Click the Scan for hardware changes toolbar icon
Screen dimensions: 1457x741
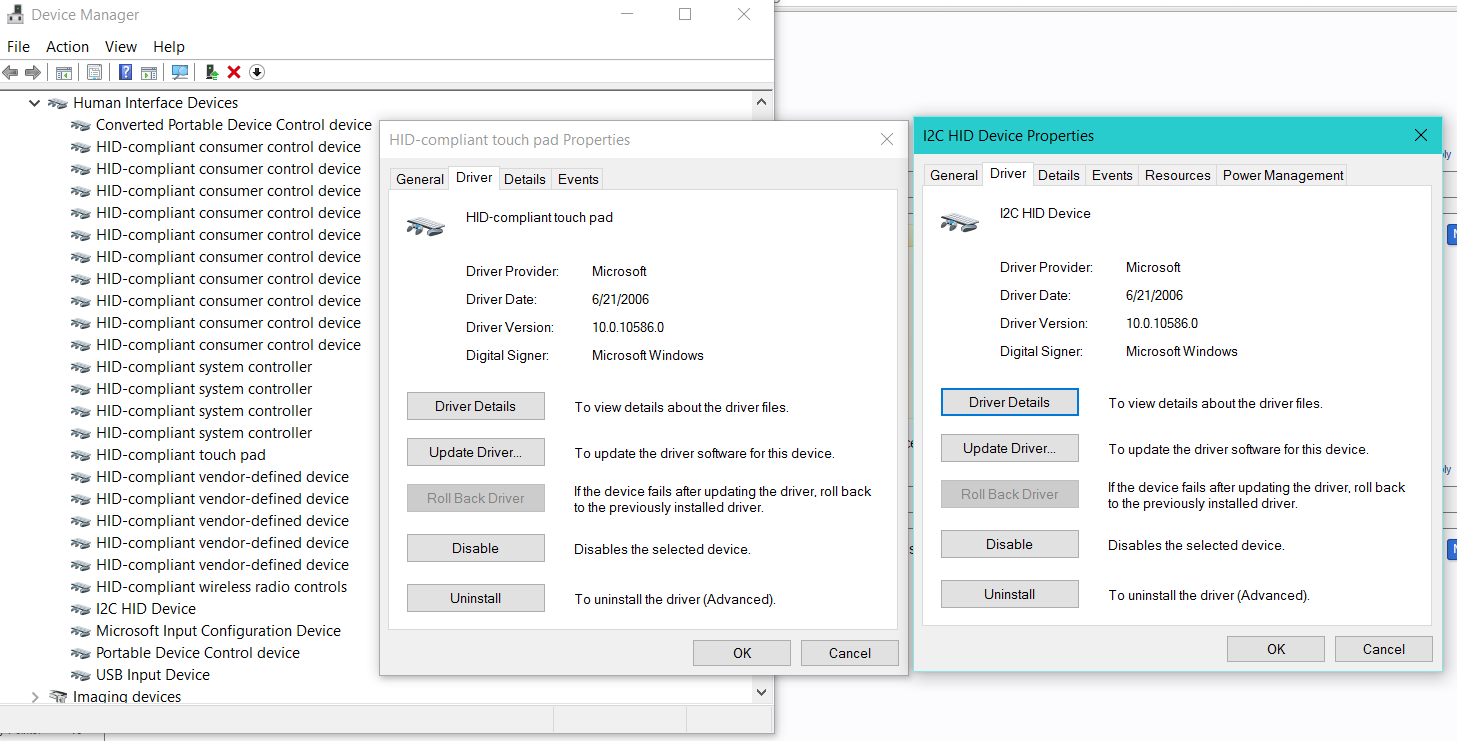click(180, 72)
